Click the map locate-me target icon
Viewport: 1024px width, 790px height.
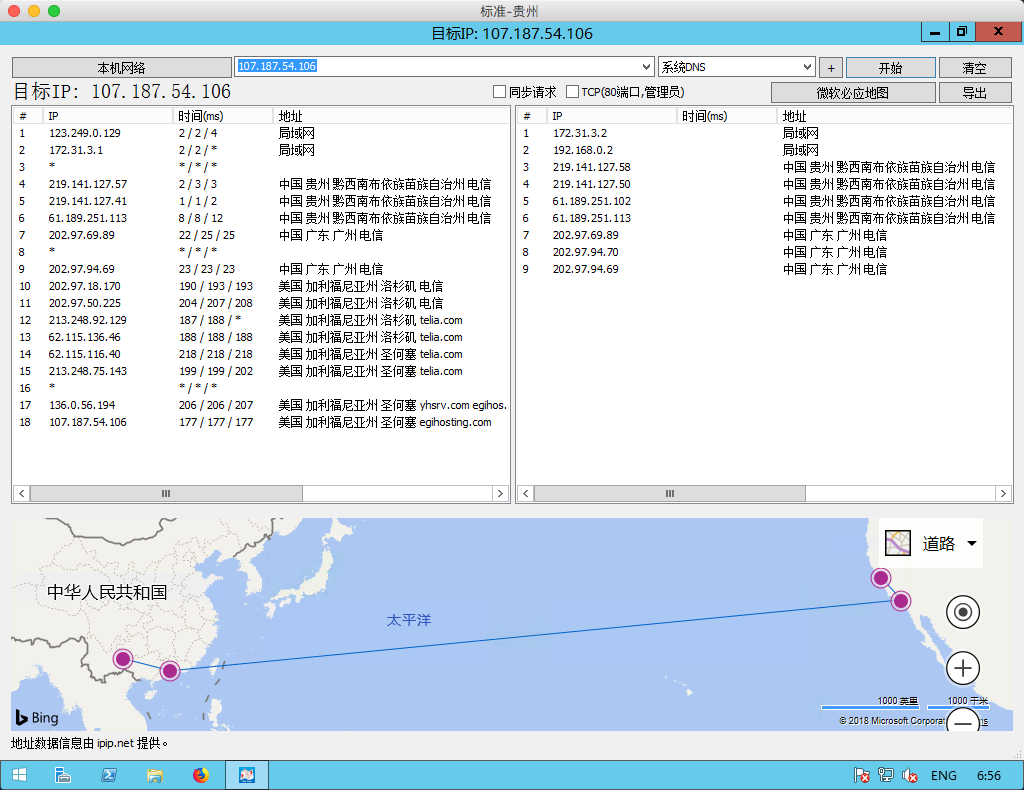click(x=963, y=612)
